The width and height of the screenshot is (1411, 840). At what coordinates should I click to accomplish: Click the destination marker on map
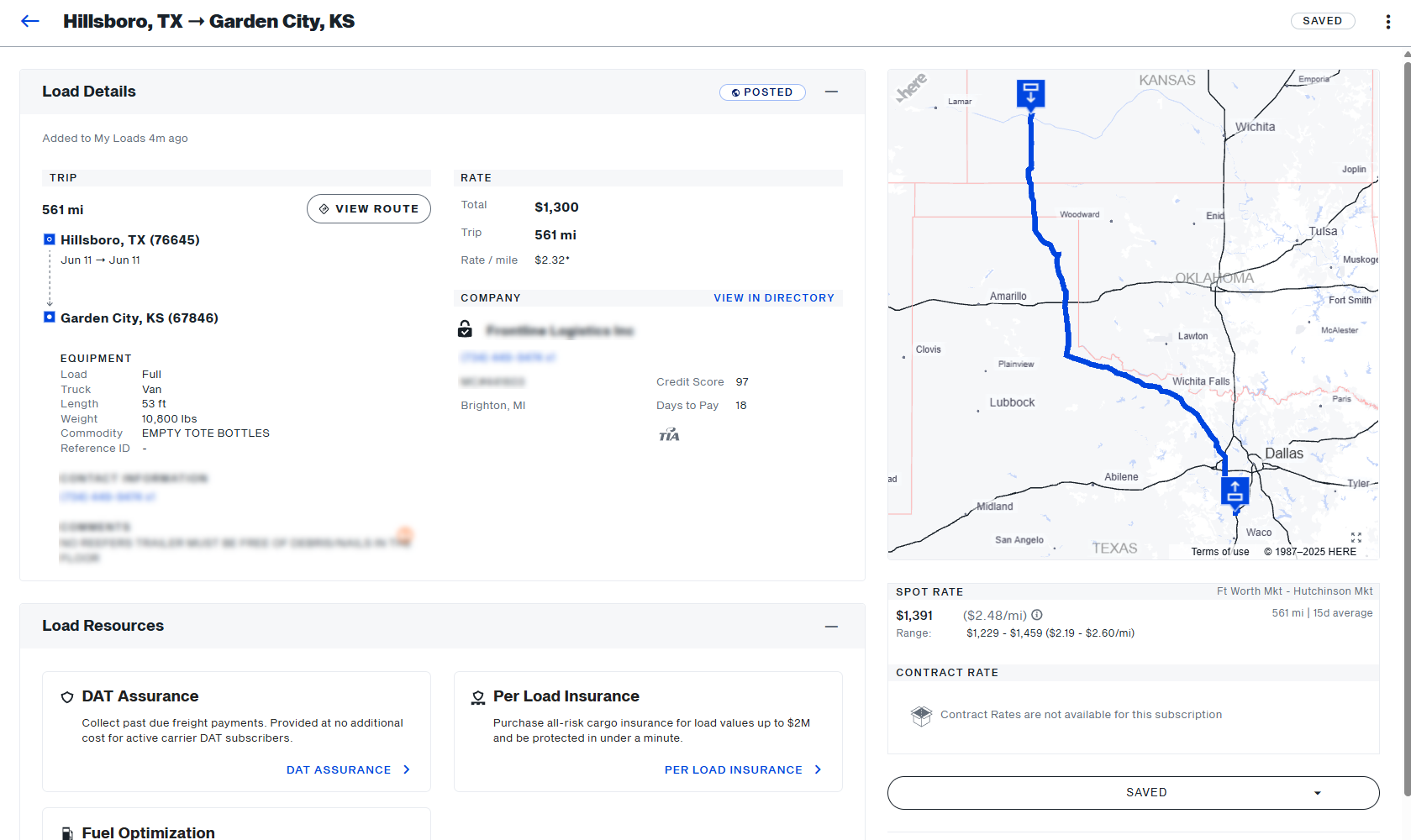tap(1030, 93)
